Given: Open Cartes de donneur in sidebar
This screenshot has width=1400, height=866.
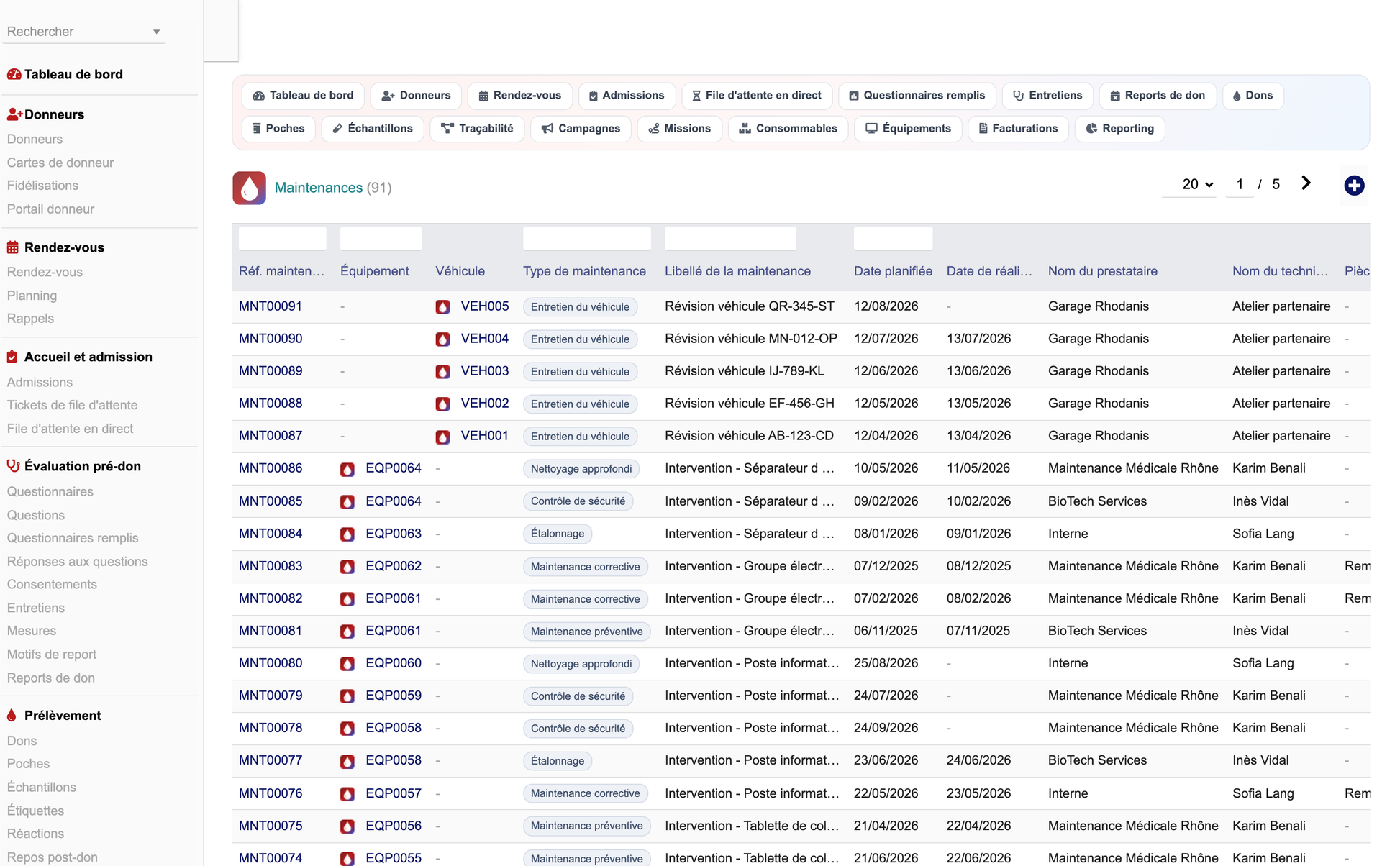Looking at the screenshot, I should [60, 163].
